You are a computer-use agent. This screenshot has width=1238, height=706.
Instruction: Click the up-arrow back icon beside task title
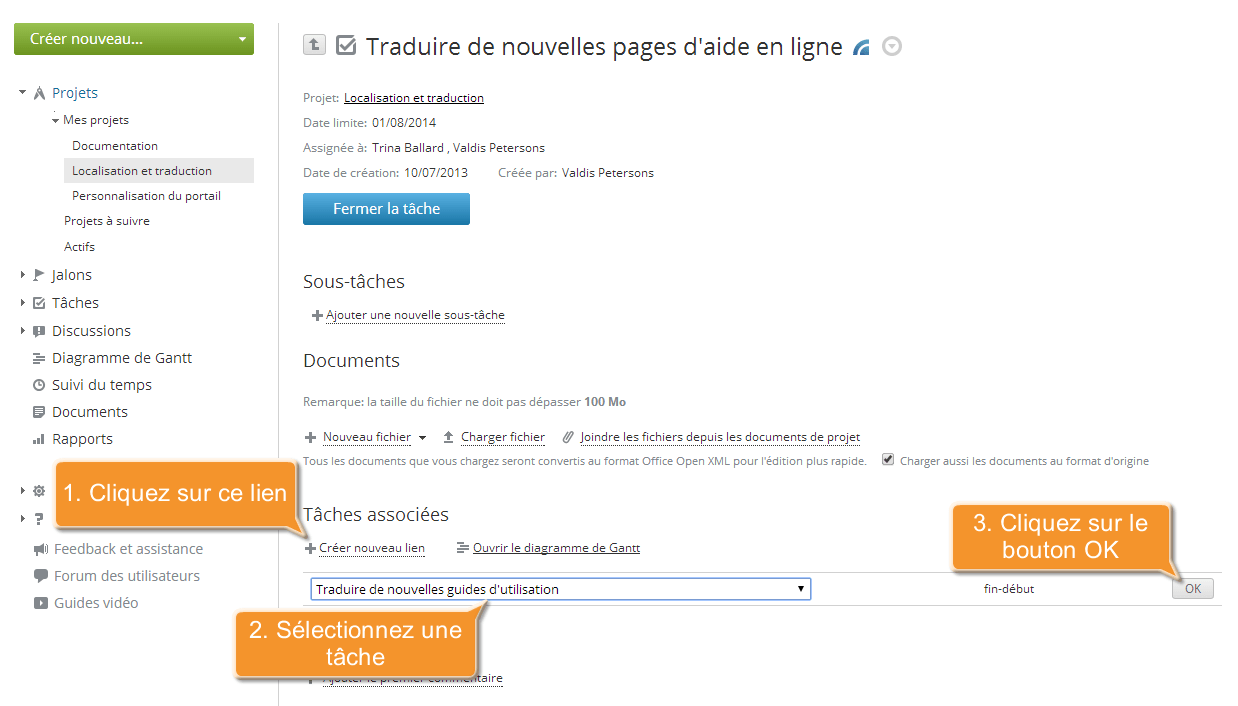(314, 45)
